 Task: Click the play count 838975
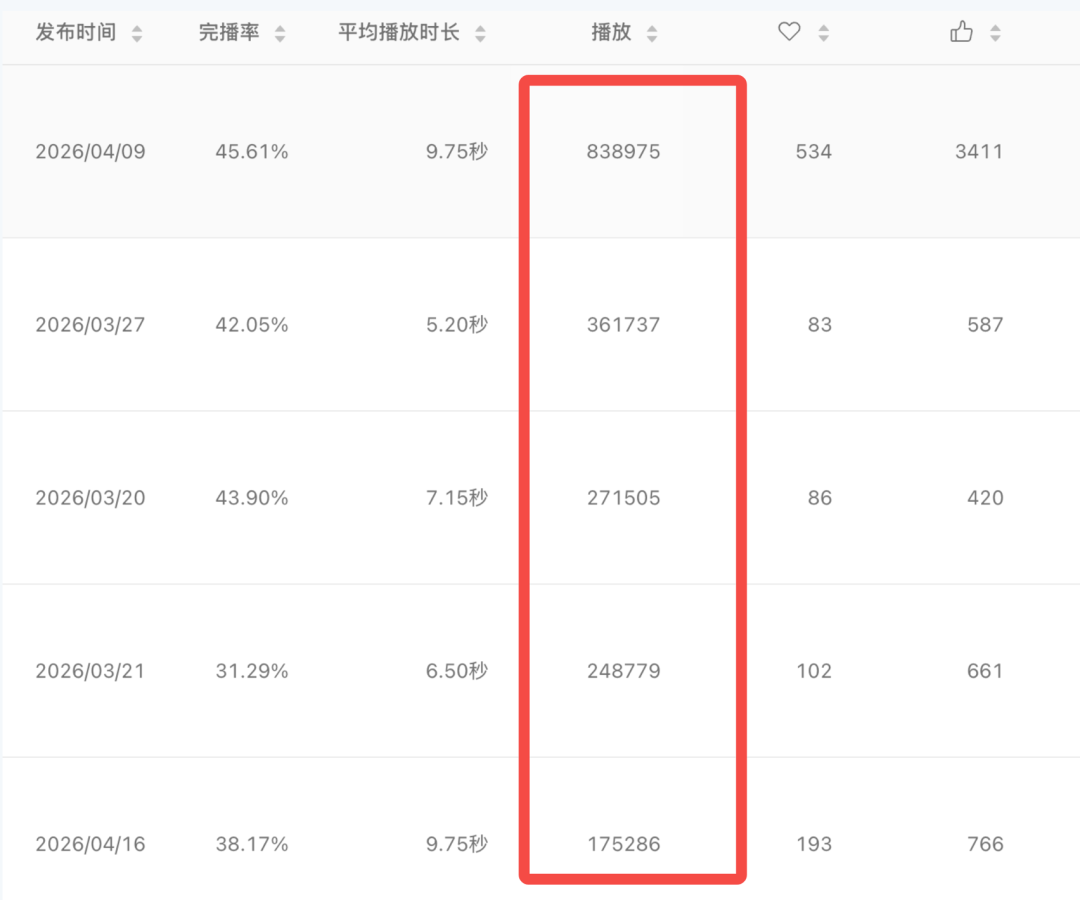click(623, 151)
